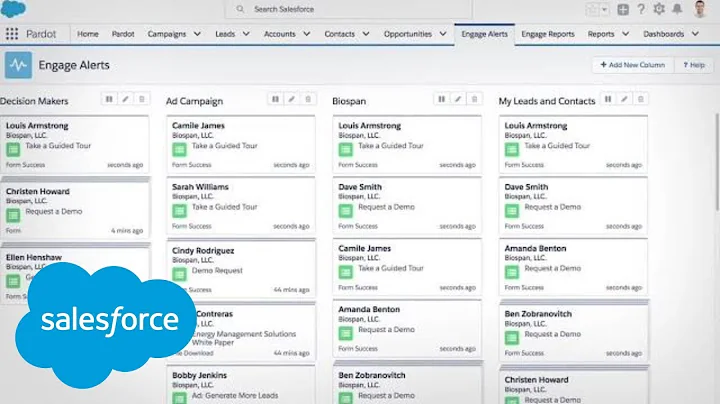This screenshot has height=404, width=720.
Task: Click form icon on Camile James Ad Campaign card
Action: click(180, 149)
